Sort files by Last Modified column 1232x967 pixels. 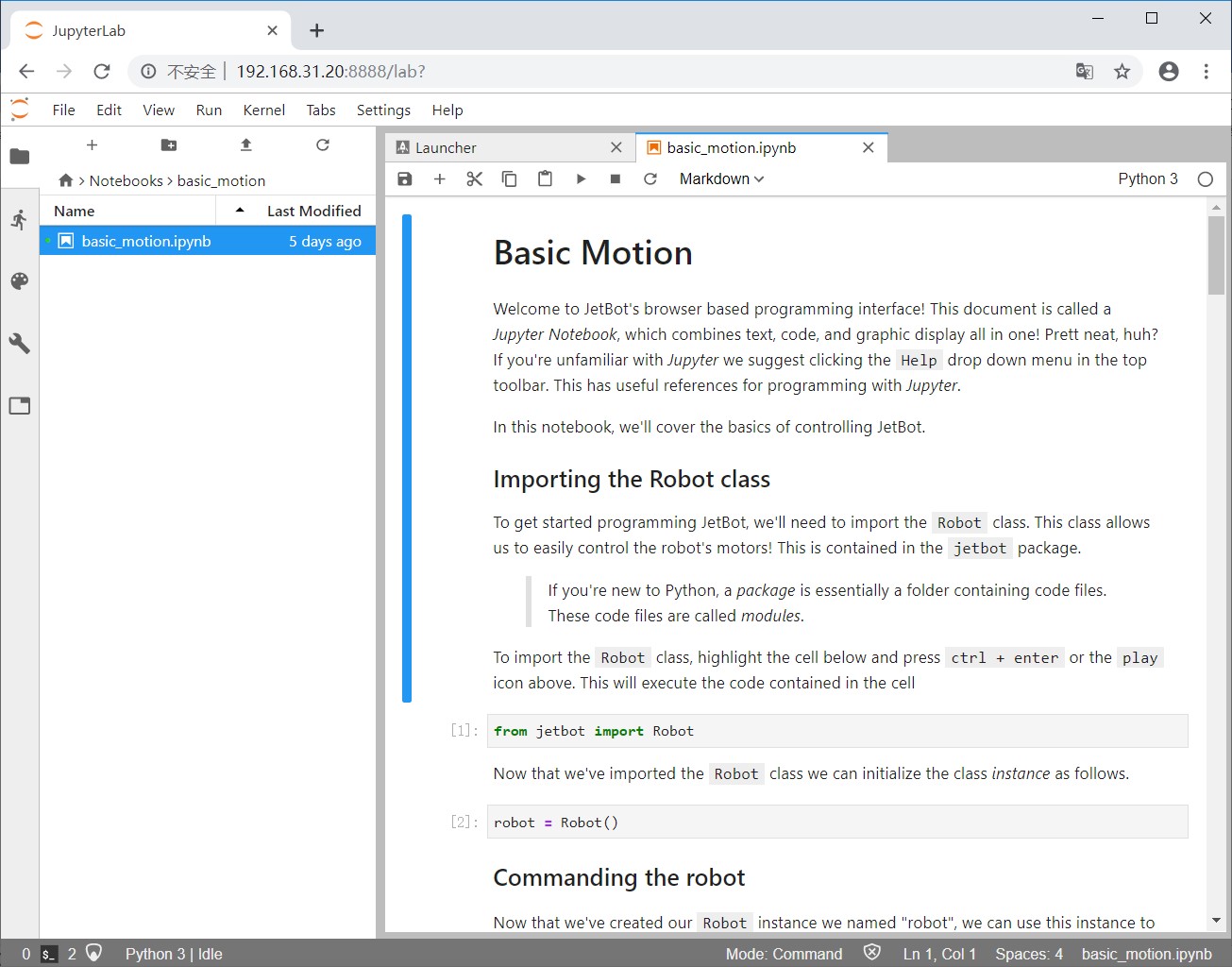(x=314, y=211)
